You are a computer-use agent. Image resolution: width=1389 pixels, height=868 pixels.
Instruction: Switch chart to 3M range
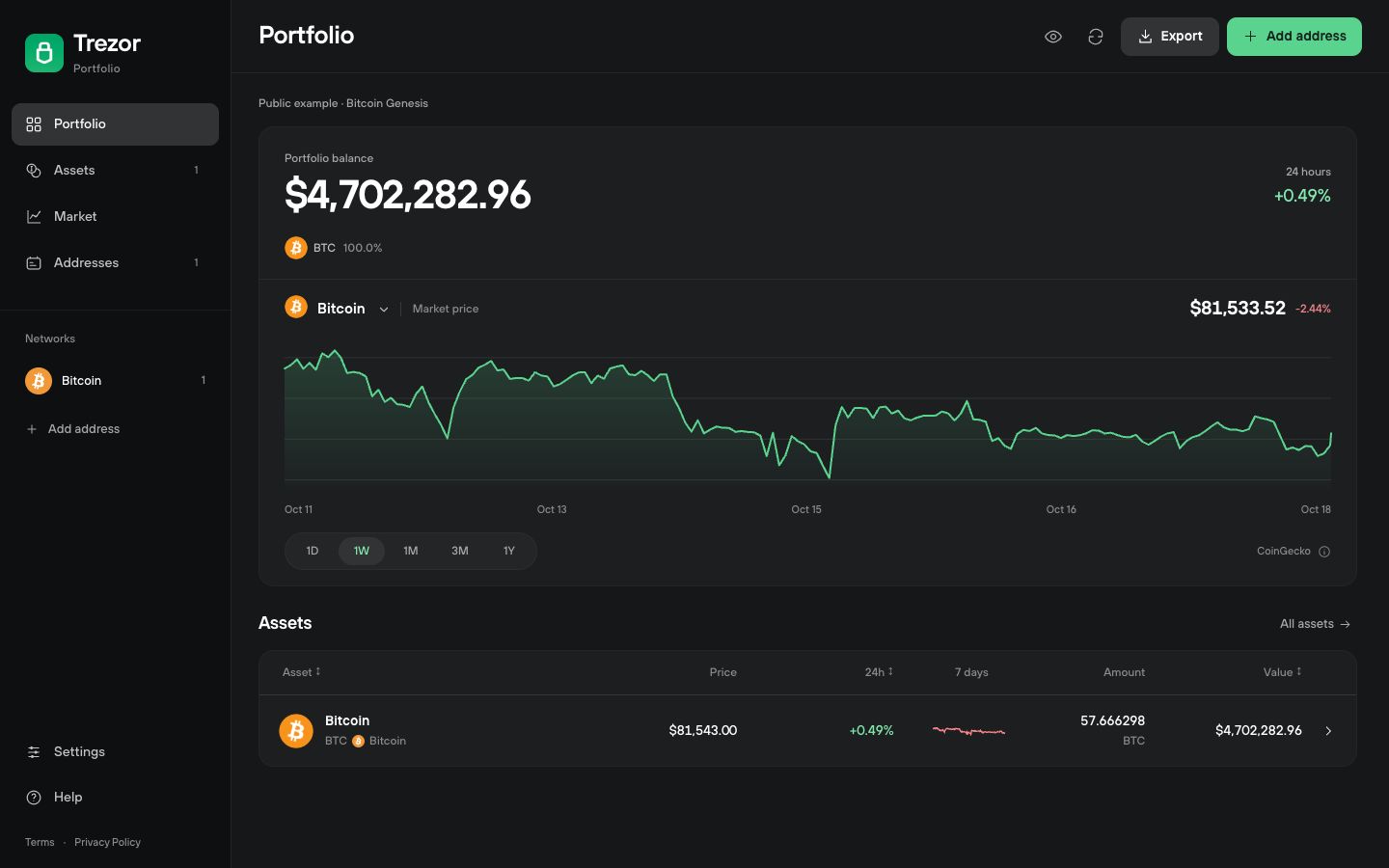(460, 551)
